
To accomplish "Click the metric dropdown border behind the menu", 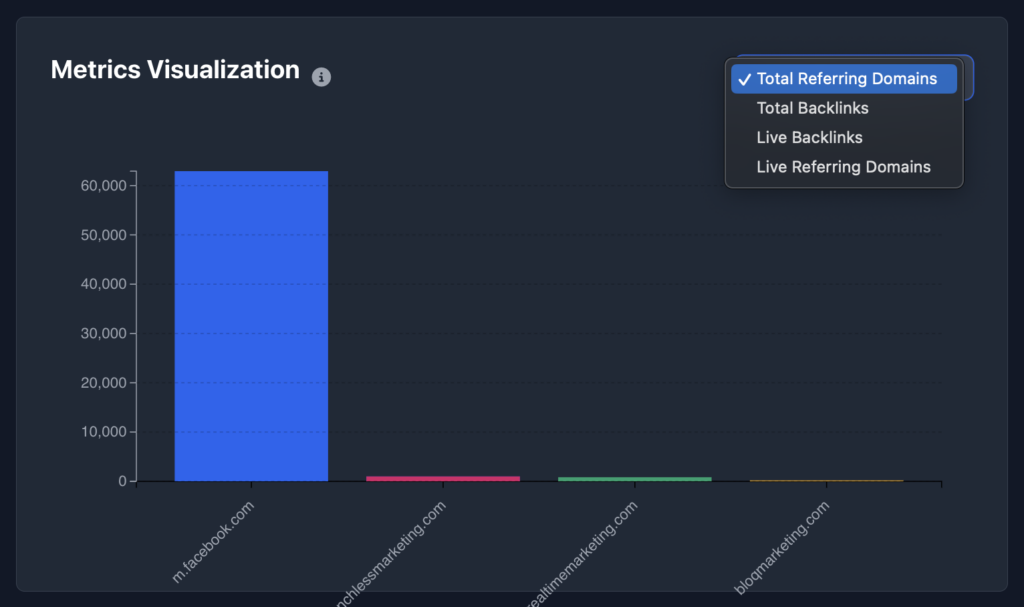I will pos(968,78).
